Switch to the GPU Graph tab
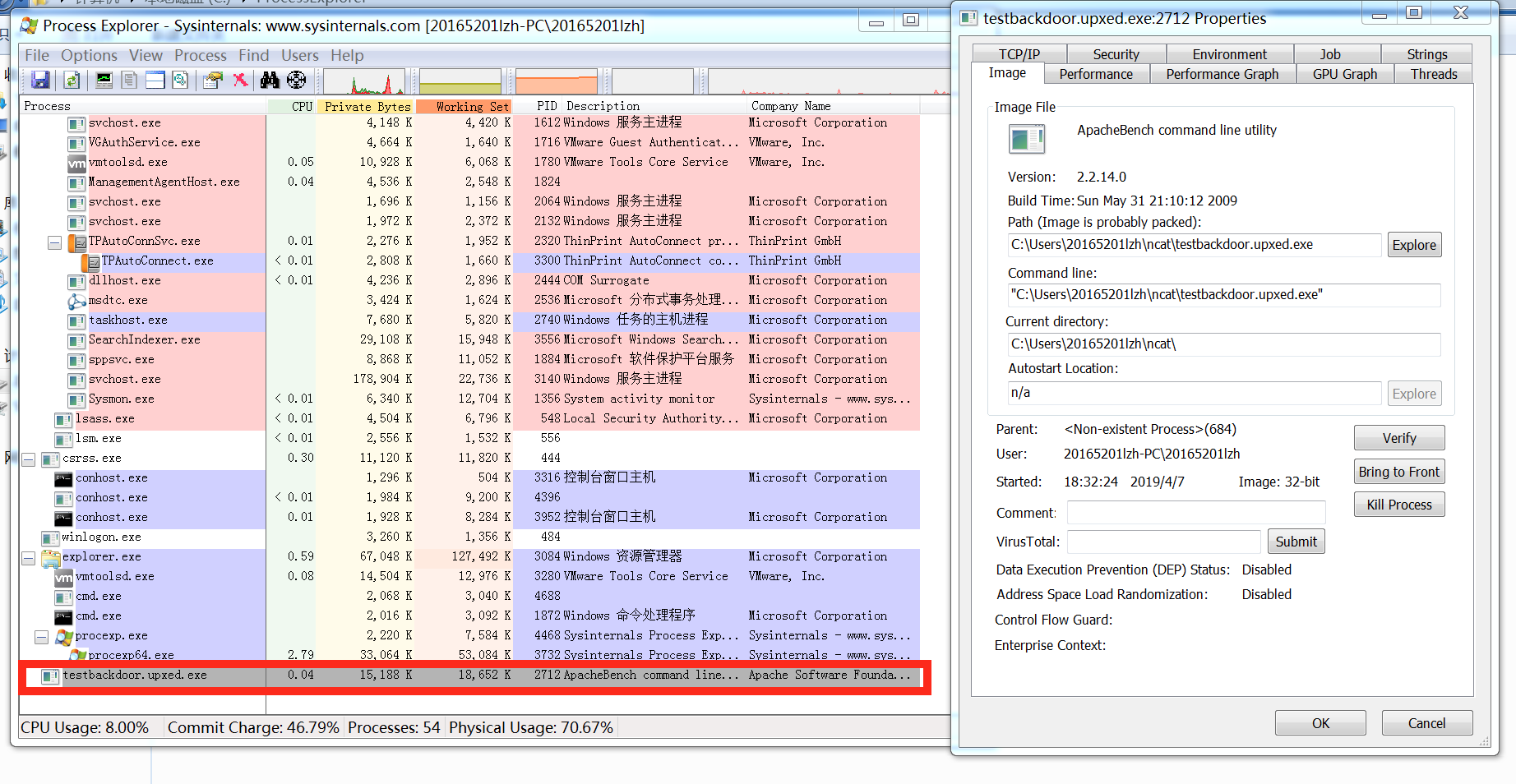 pyautogui.click(x=1345, y=74)
